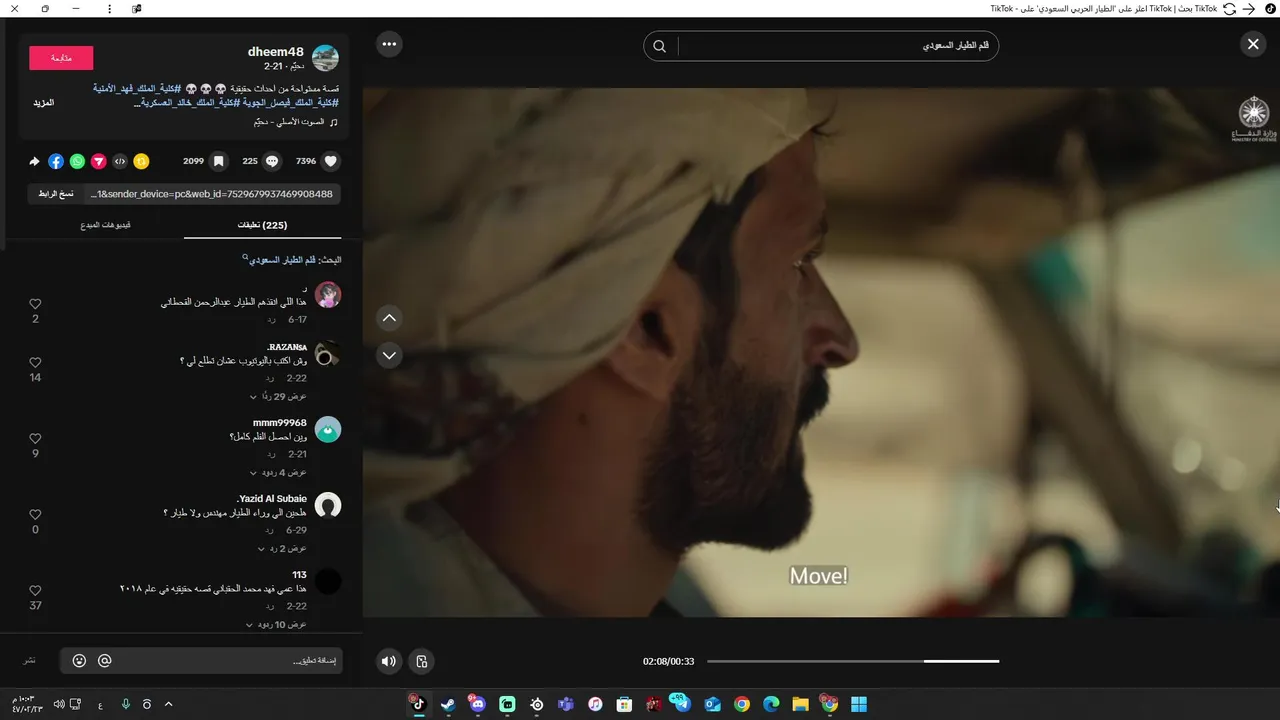Expand 2 replies under Yazid Al Subaie comment

coord(281,549)
